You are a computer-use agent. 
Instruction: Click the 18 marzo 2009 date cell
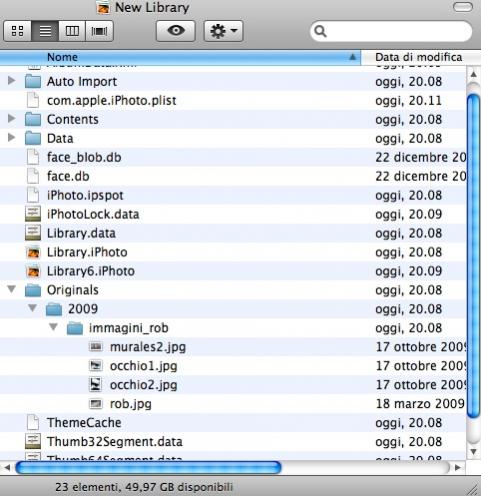(x=420, y=404)
